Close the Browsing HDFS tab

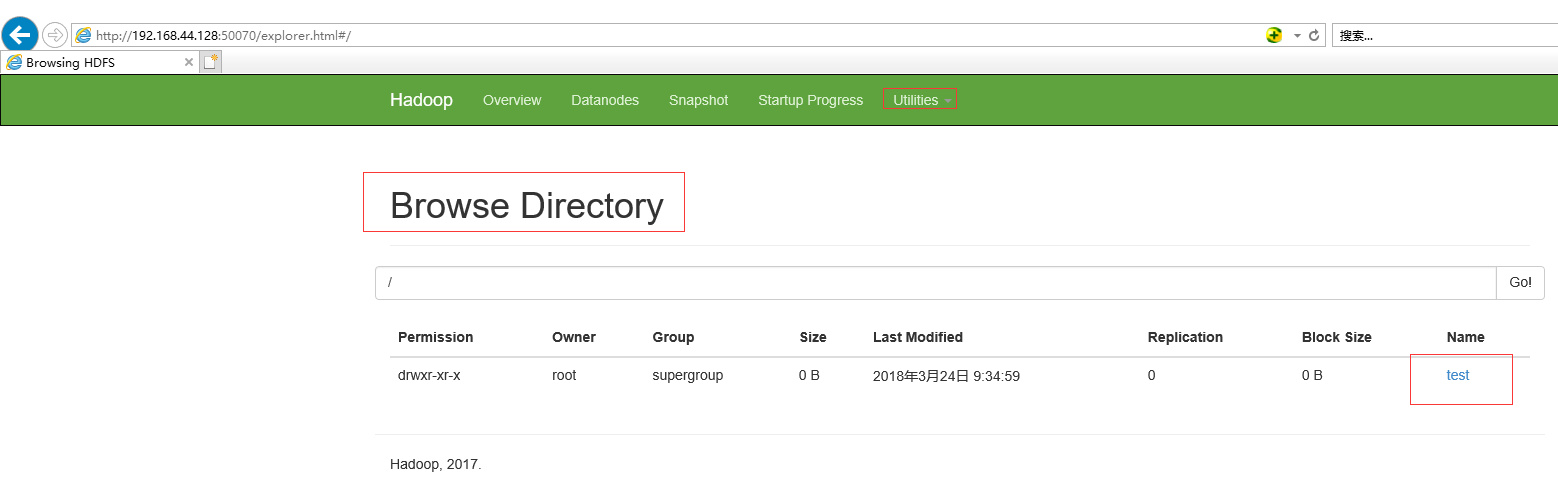pos(189,62)
